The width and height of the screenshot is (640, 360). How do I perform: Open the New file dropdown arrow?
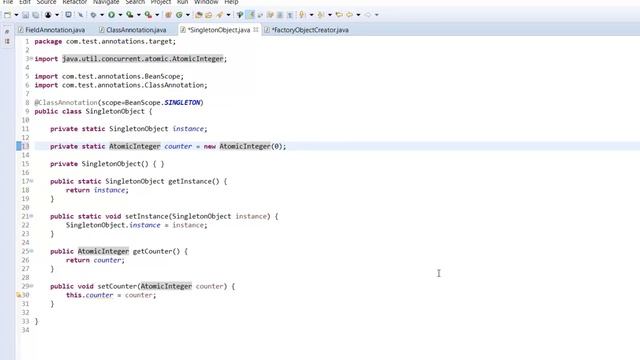[x=16, y=15]
